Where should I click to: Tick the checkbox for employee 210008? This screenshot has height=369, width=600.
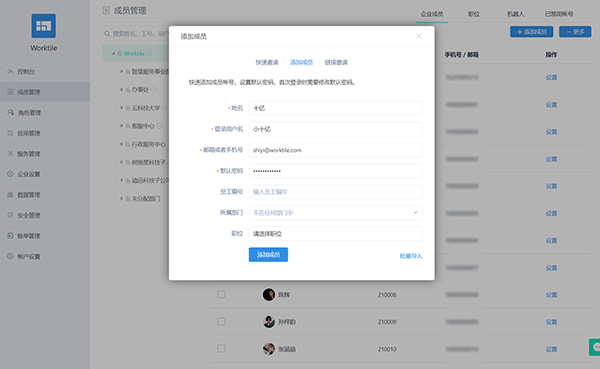pyautogui.click(x=221, y=294)
